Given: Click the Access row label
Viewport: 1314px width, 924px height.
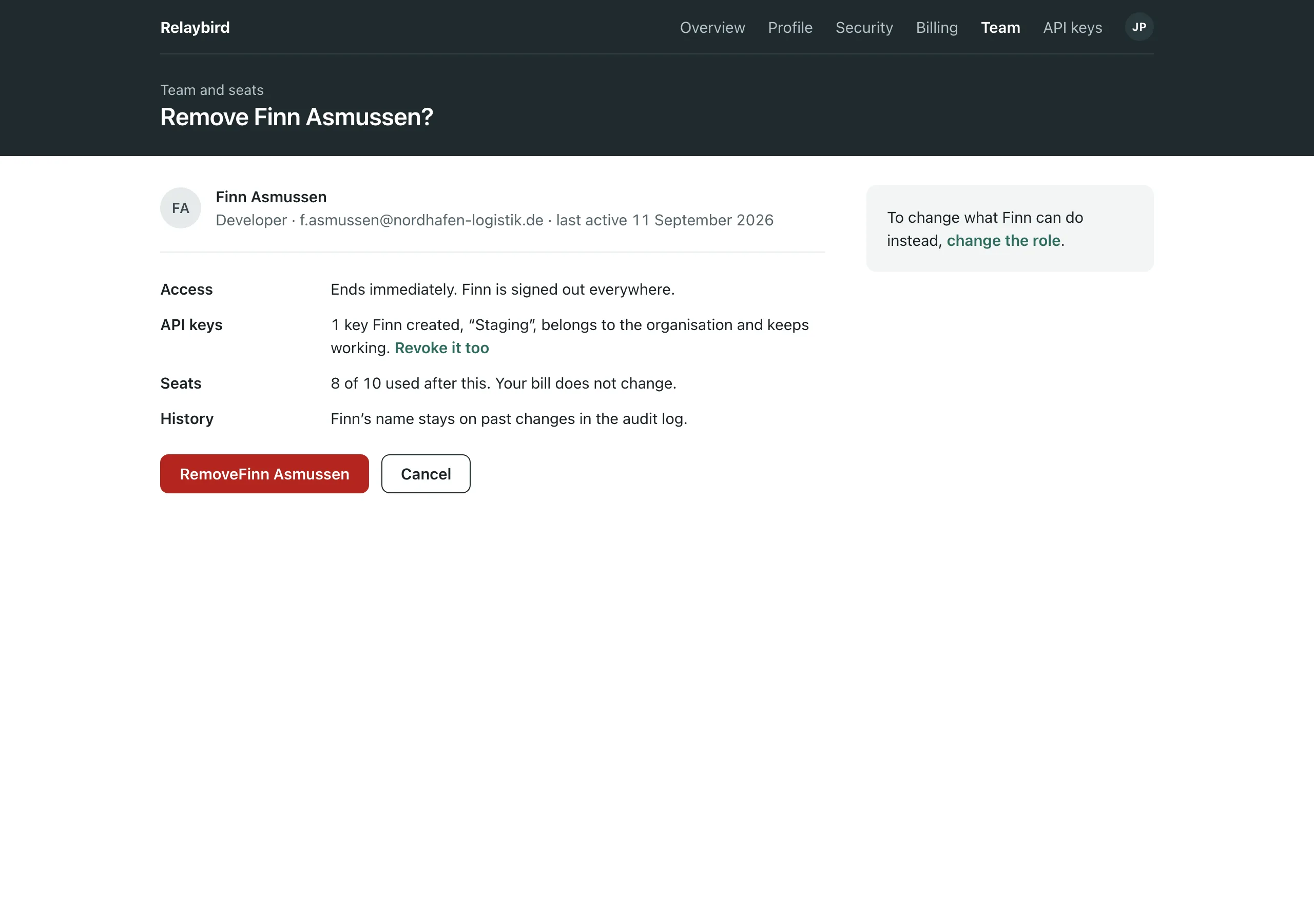Looking at the screenshot, I should coord(186,289).
